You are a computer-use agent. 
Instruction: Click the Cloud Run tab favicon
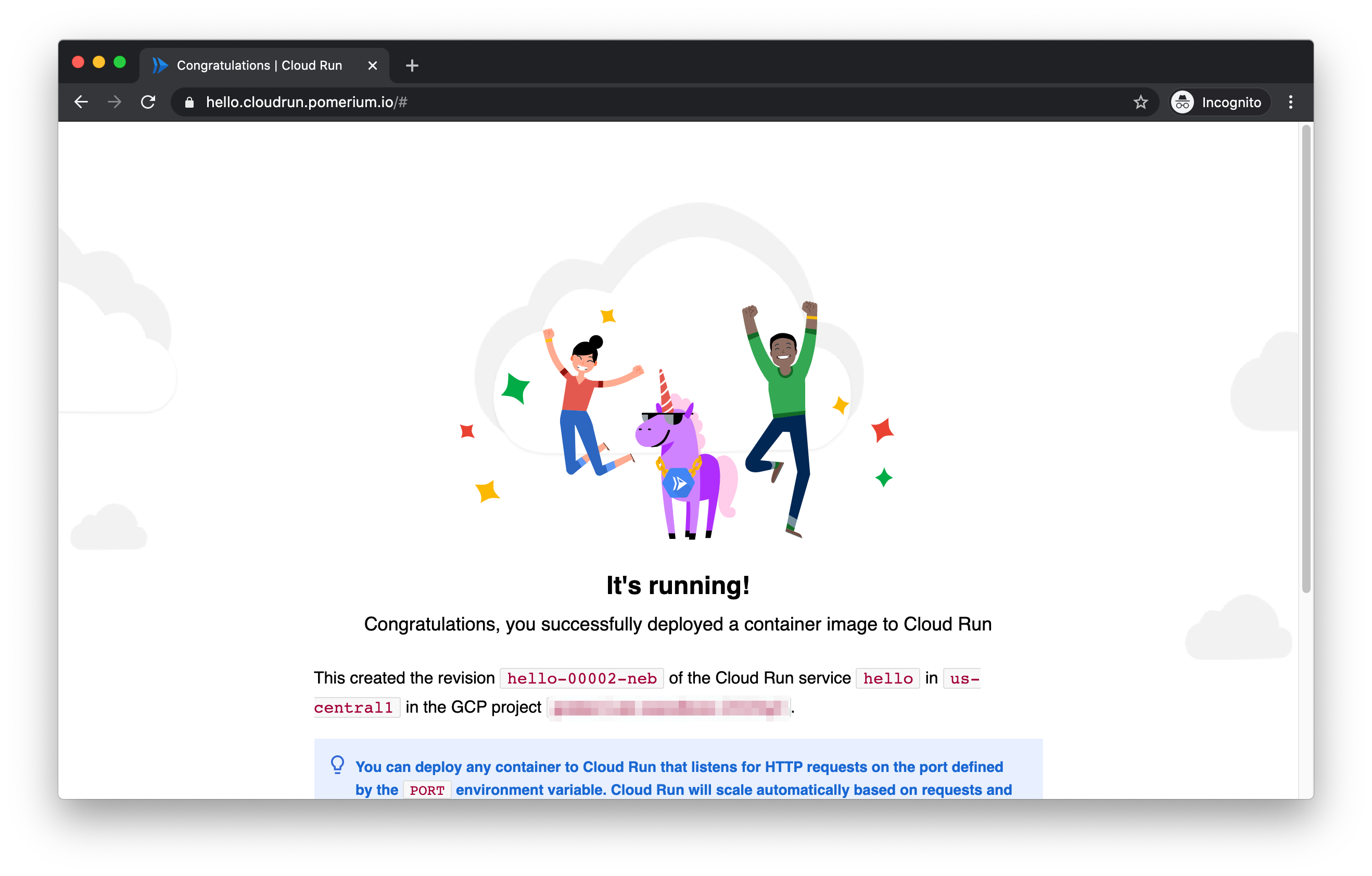coord(160,66)
